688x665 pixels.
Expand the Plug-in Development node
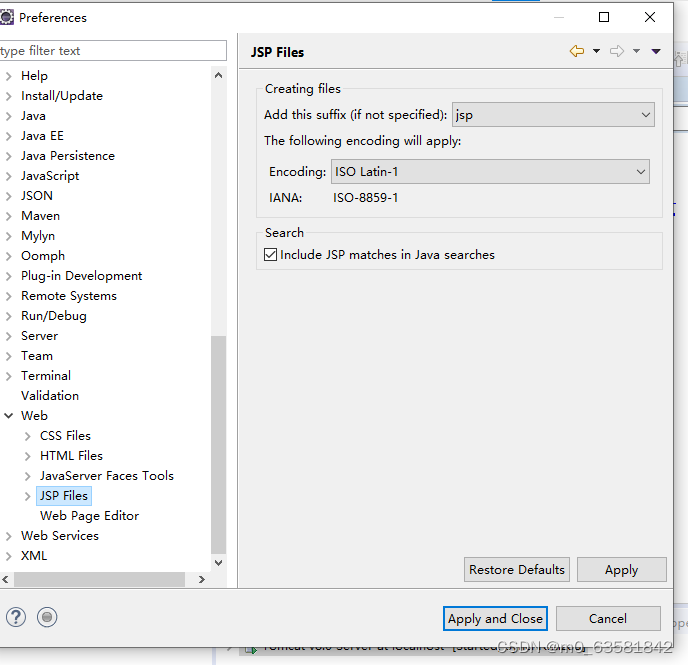coord(8,276)
